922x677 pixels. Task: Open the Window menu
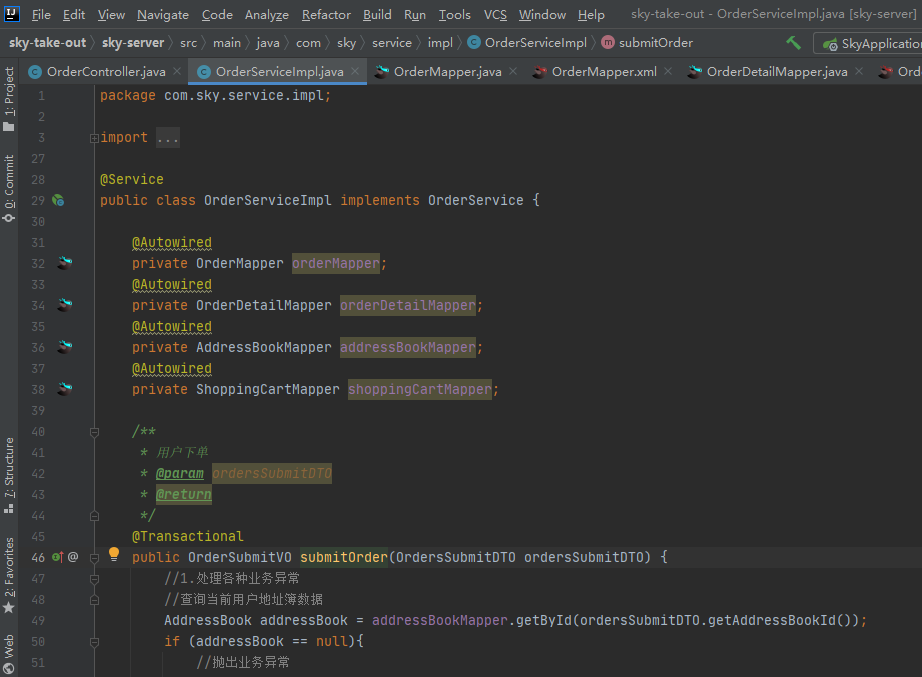point(542,15)
